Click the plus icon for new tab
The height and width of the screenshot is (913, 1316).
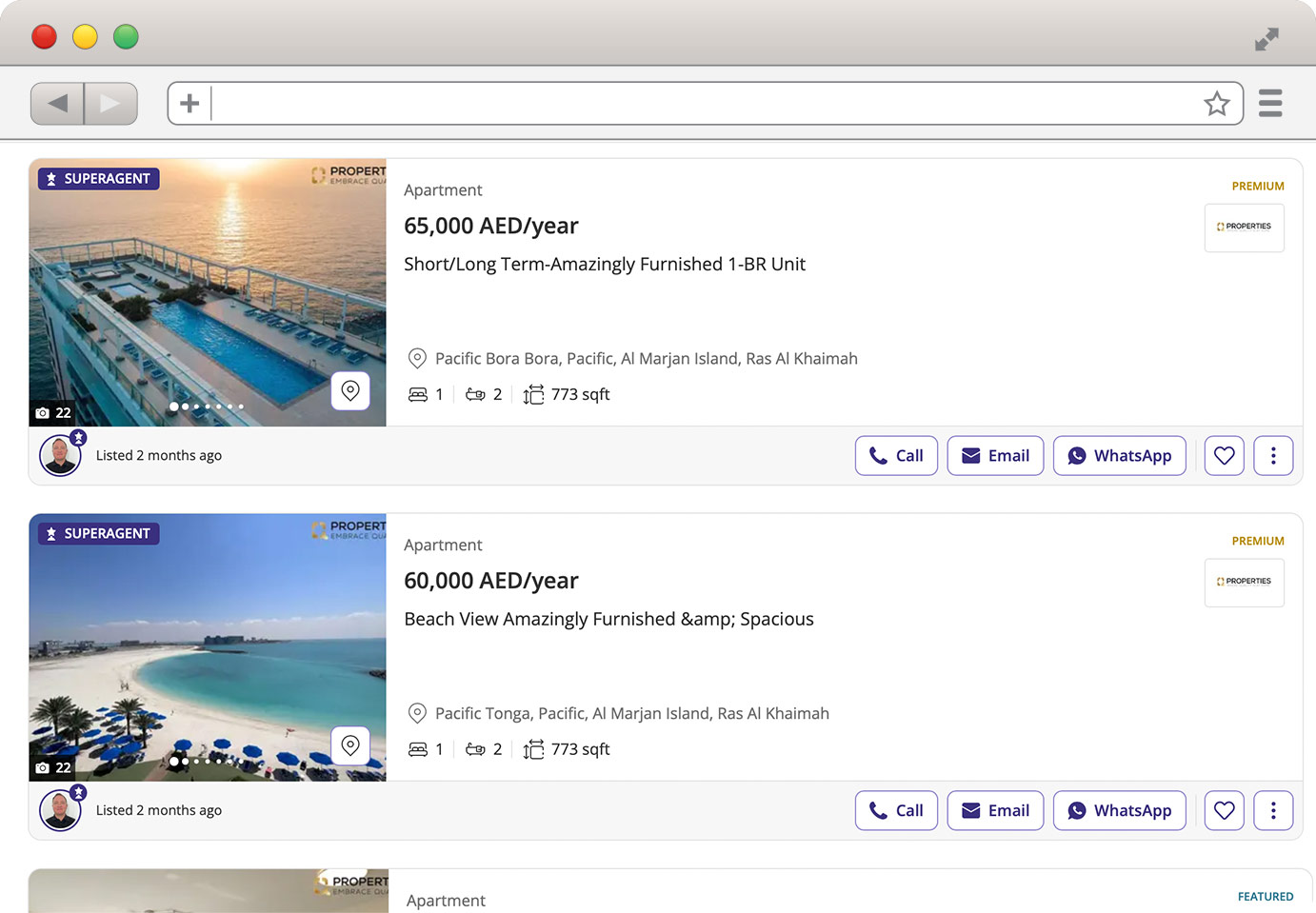[189, 104]
